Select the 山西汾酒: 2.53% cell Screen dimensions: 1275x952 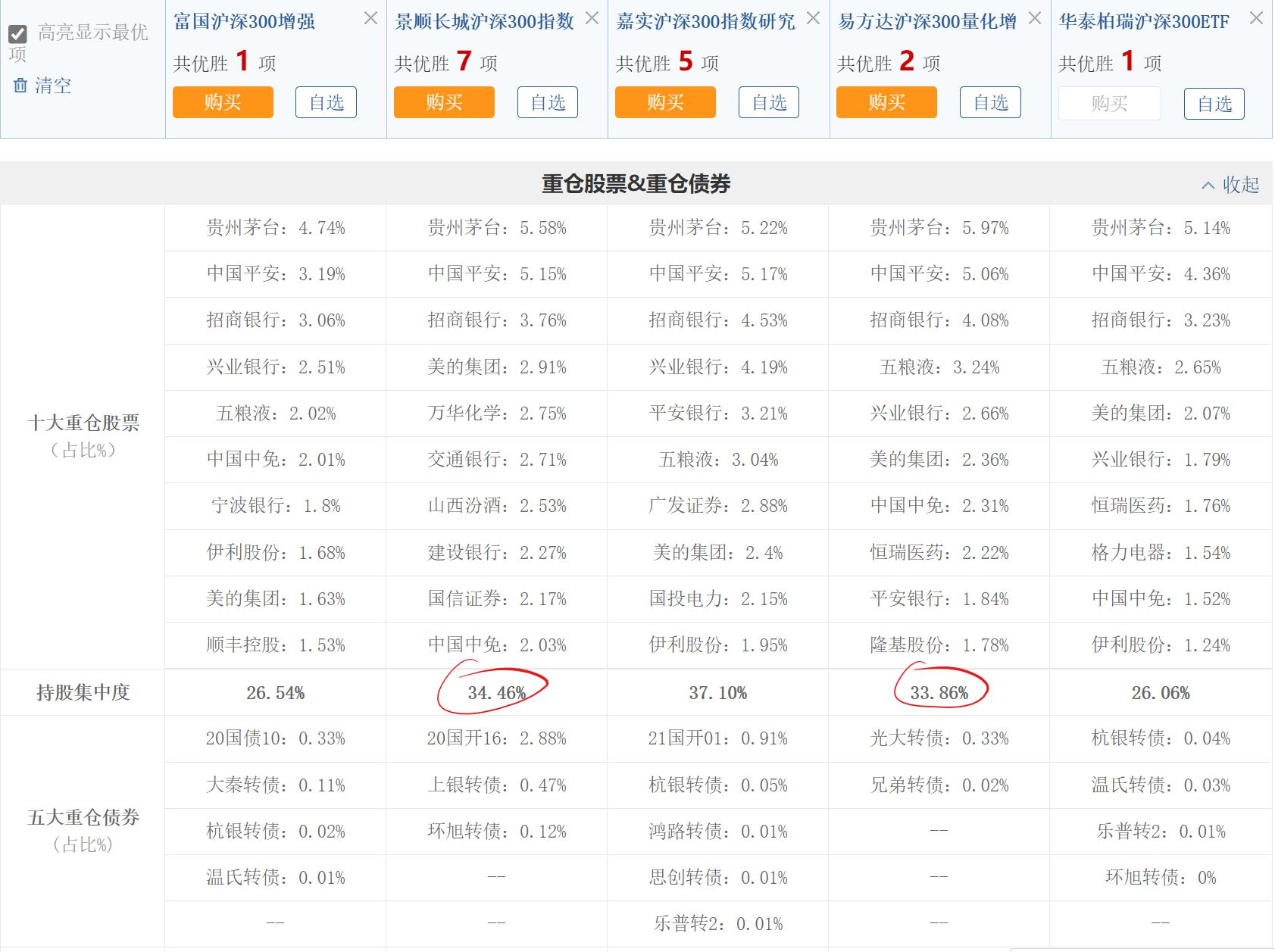497,506
